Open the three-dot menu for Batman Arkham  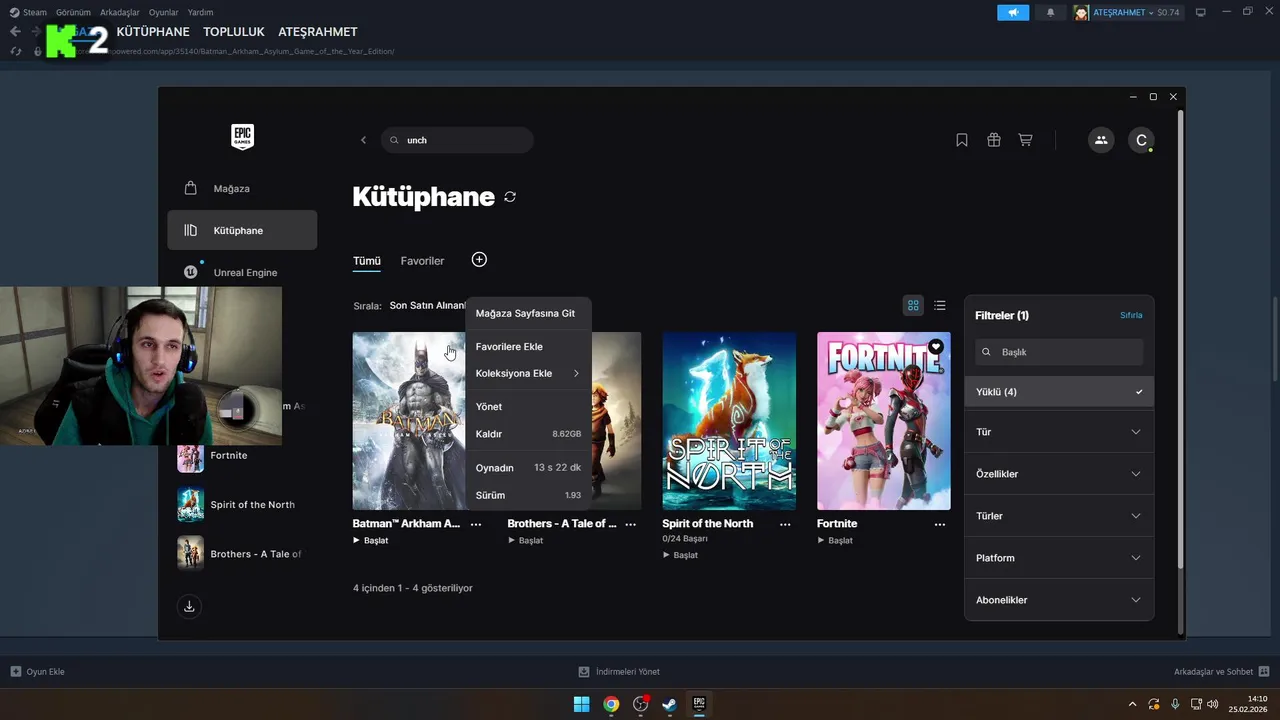click(476, 524)
